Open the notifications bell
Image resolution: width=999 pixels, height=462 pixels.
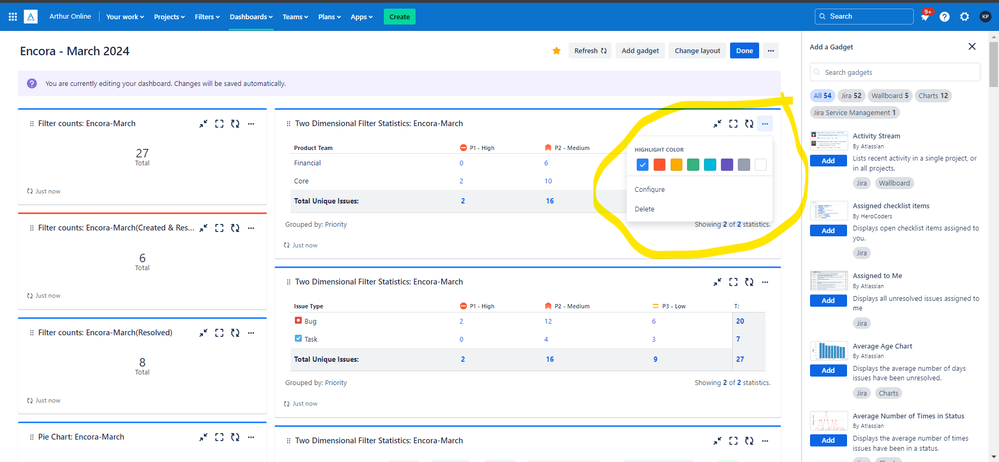pos(924,17)
